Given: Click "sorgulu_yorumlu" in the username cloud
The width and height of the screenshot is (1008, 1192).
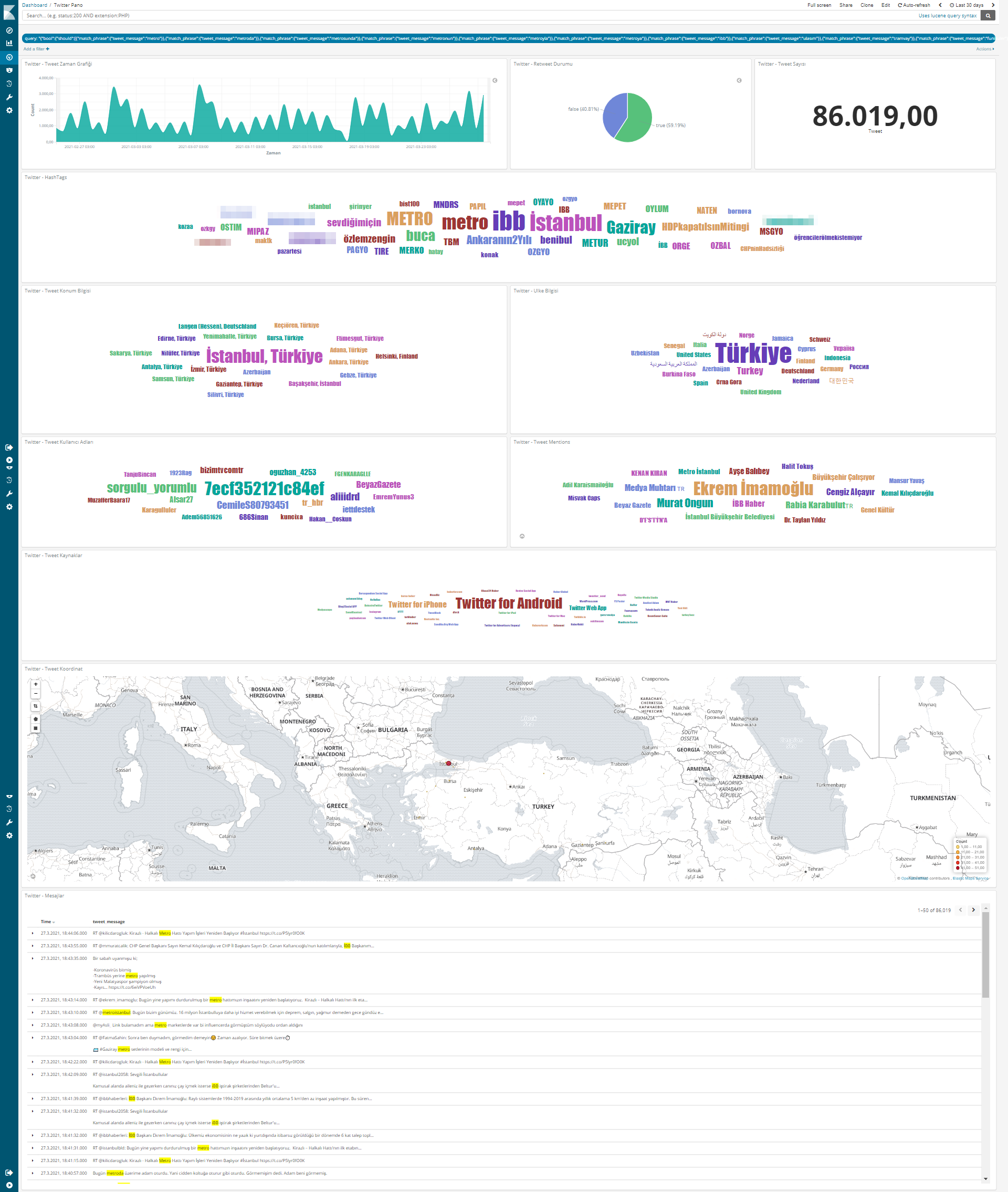Looking at the screenshot, I should (151, 487).
